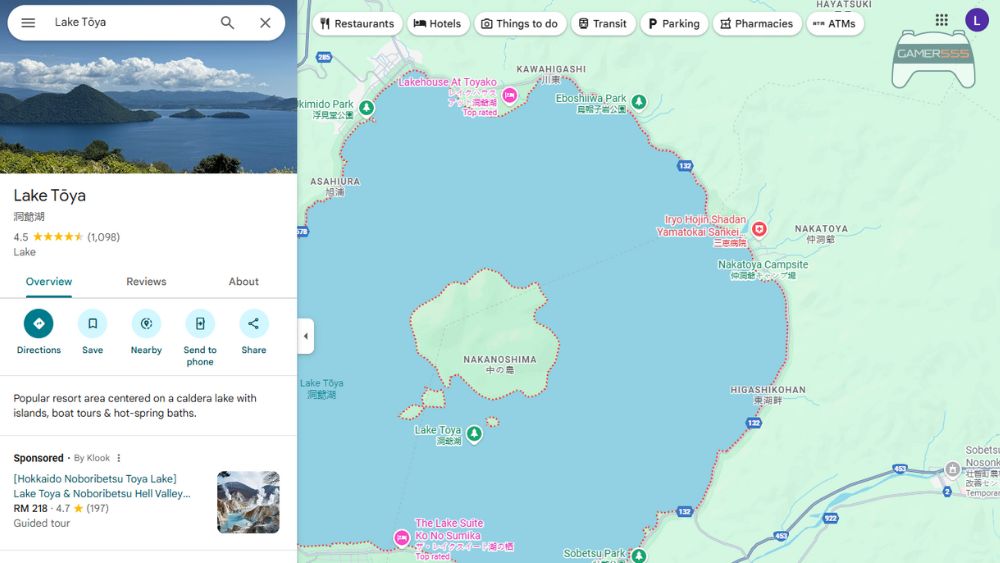Open the Google apps grid
The image size is (1000, 563).
click(941, 20)
